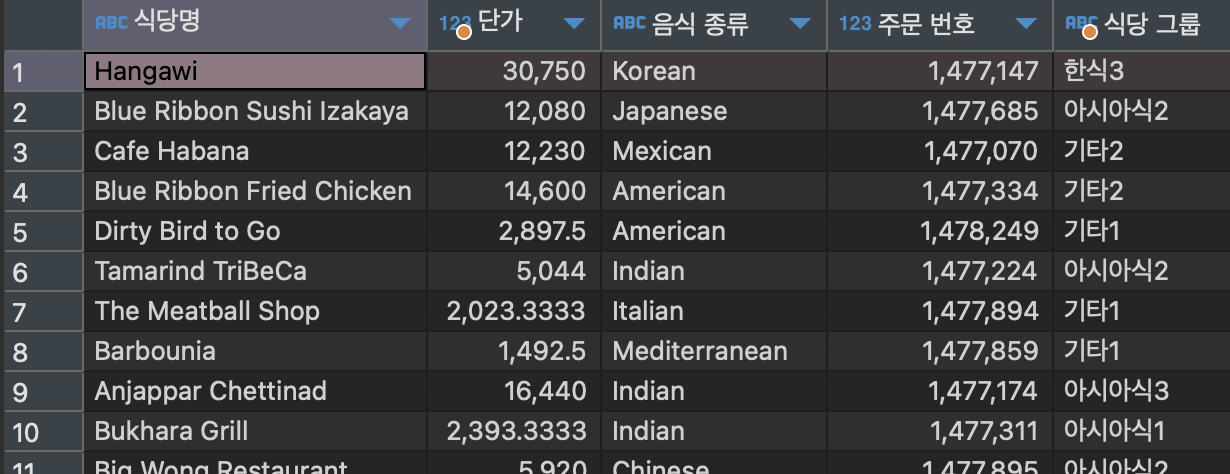This screenshot has width=1230, height=474.
Task: Select row number 8 header
Action: tap(41, 351)
